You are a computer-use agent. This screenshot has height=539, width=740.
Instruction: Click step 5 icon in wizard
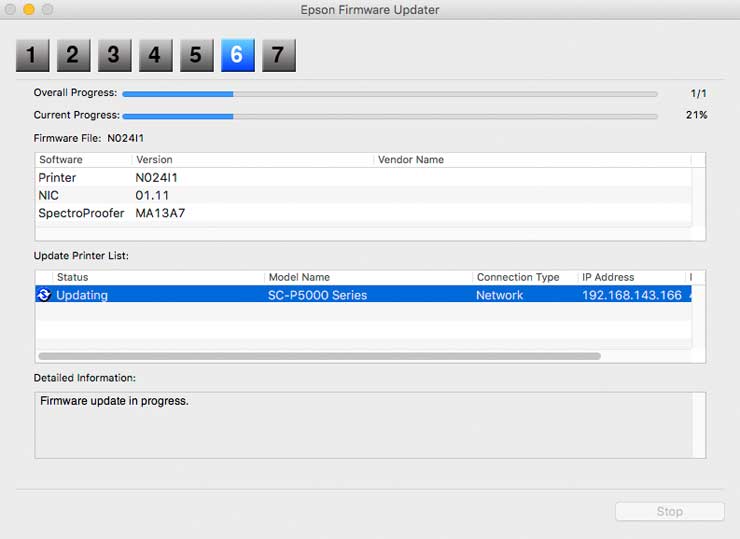pos(197,55)
